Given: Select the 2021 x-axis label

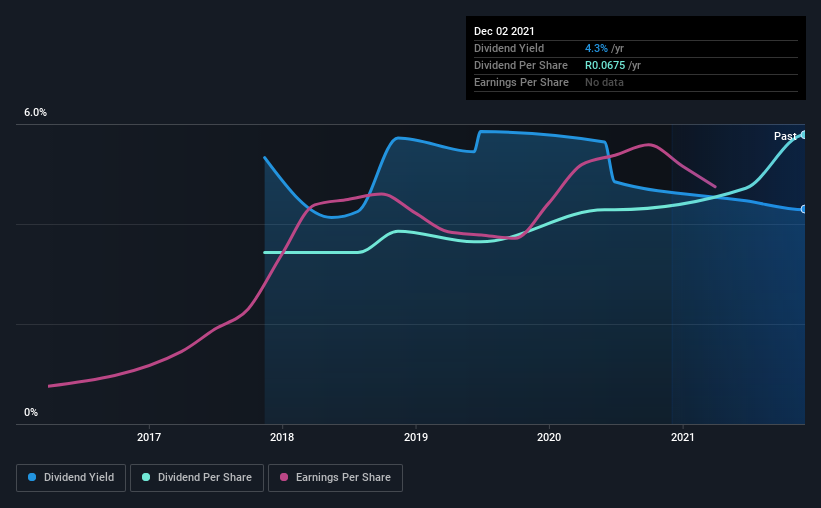Looking at the screenshot, I should coord(683,437).
